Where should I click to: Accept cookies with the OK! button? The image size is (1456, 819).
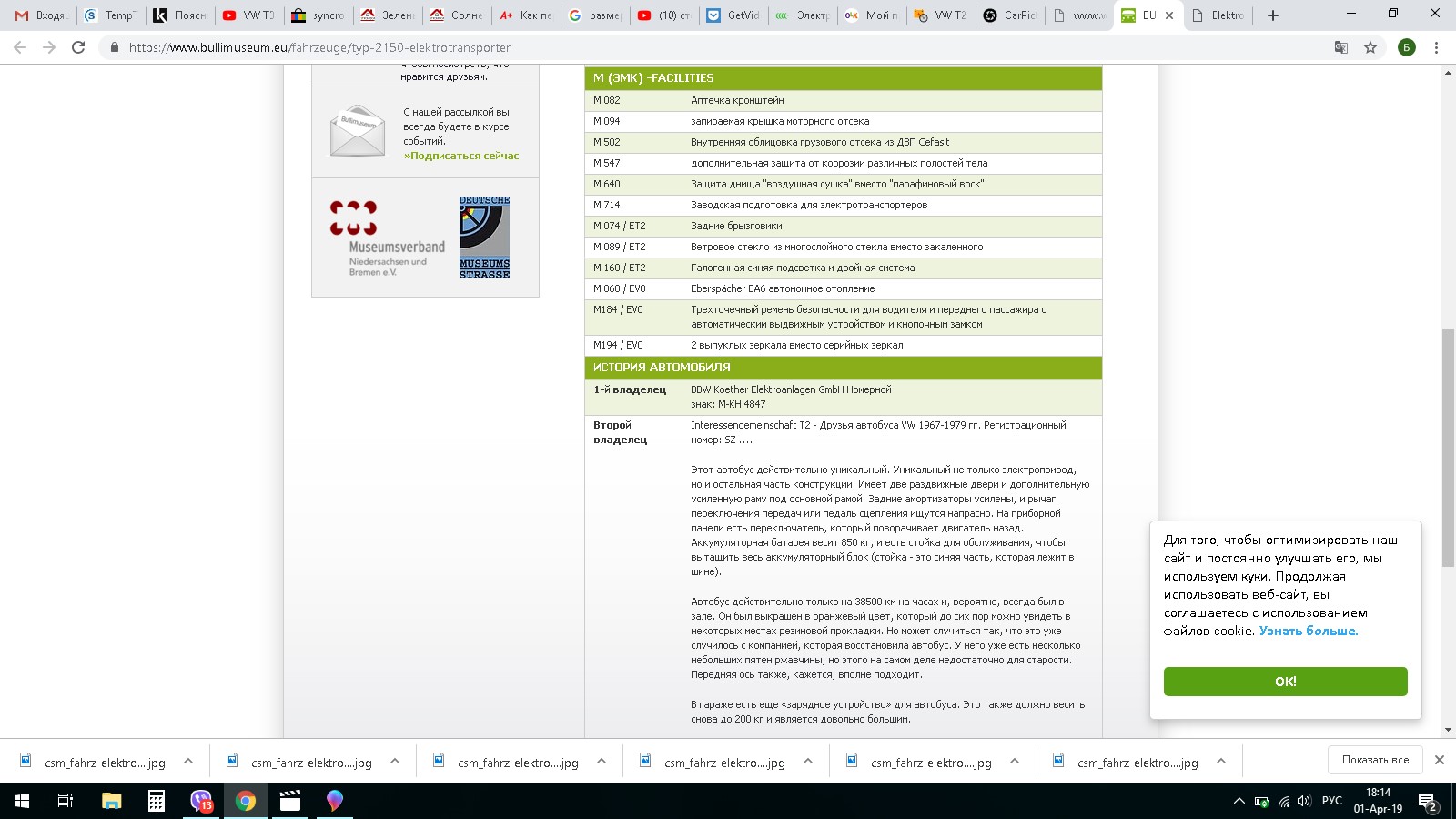pyautogui.click(x=1285, y=682)
